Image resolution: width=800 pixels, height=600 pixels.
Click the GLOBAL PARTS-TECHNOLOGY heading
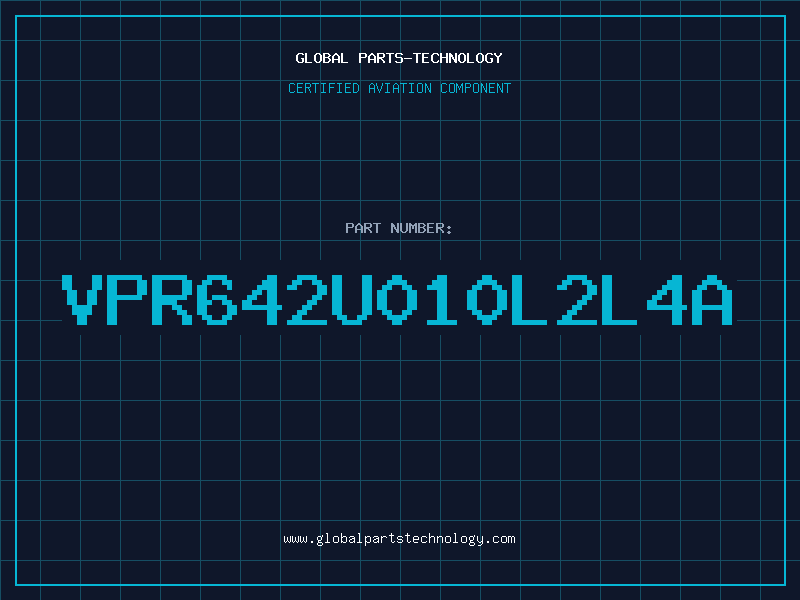tap(399, 58)
